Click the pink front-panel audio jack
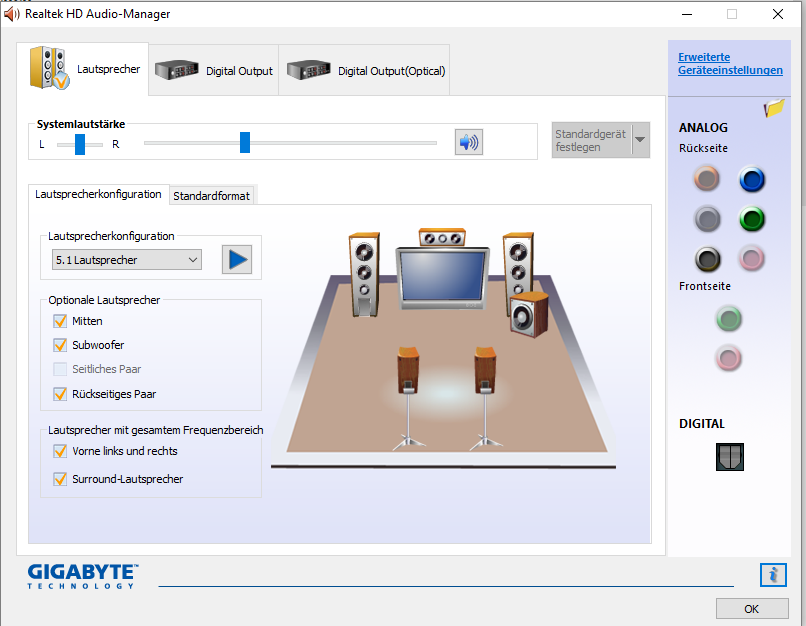Viewport: 806px width, 626px height. click(x=728, y=358)
